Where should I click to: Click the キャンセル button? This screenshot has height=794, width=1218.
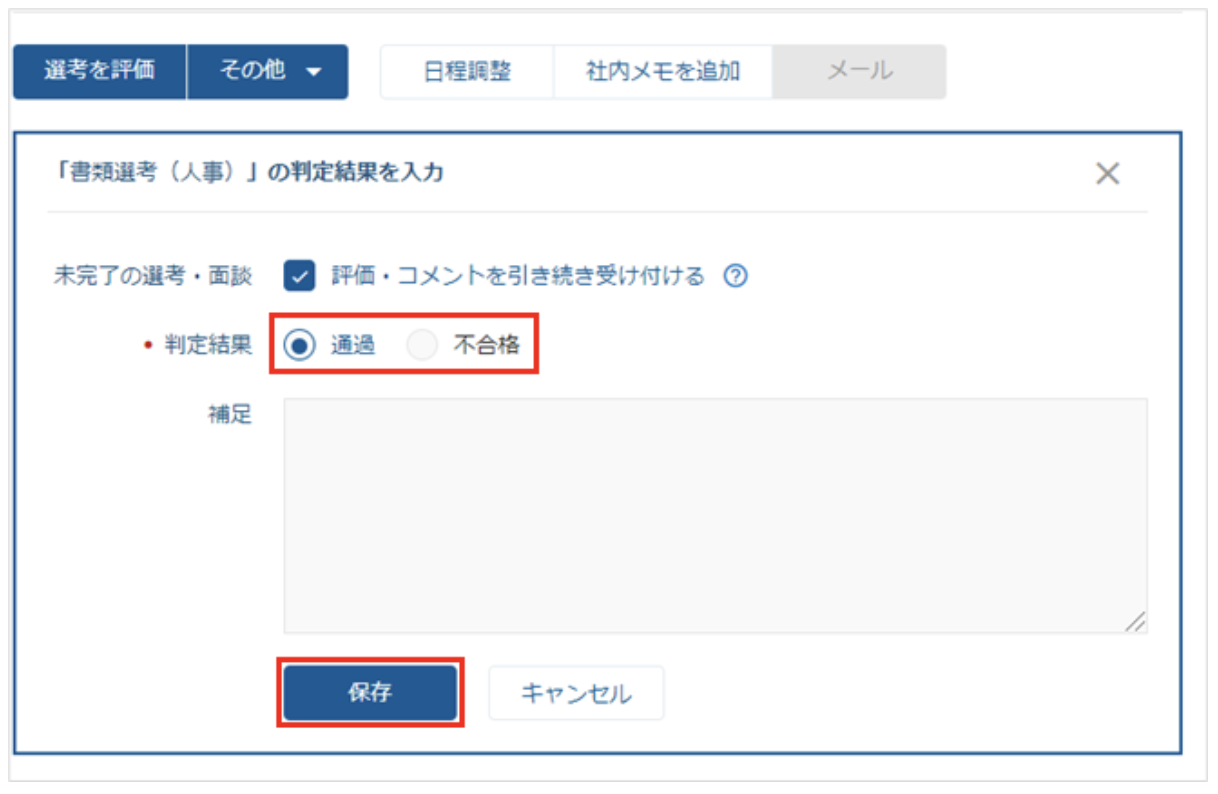coord(576,693)
